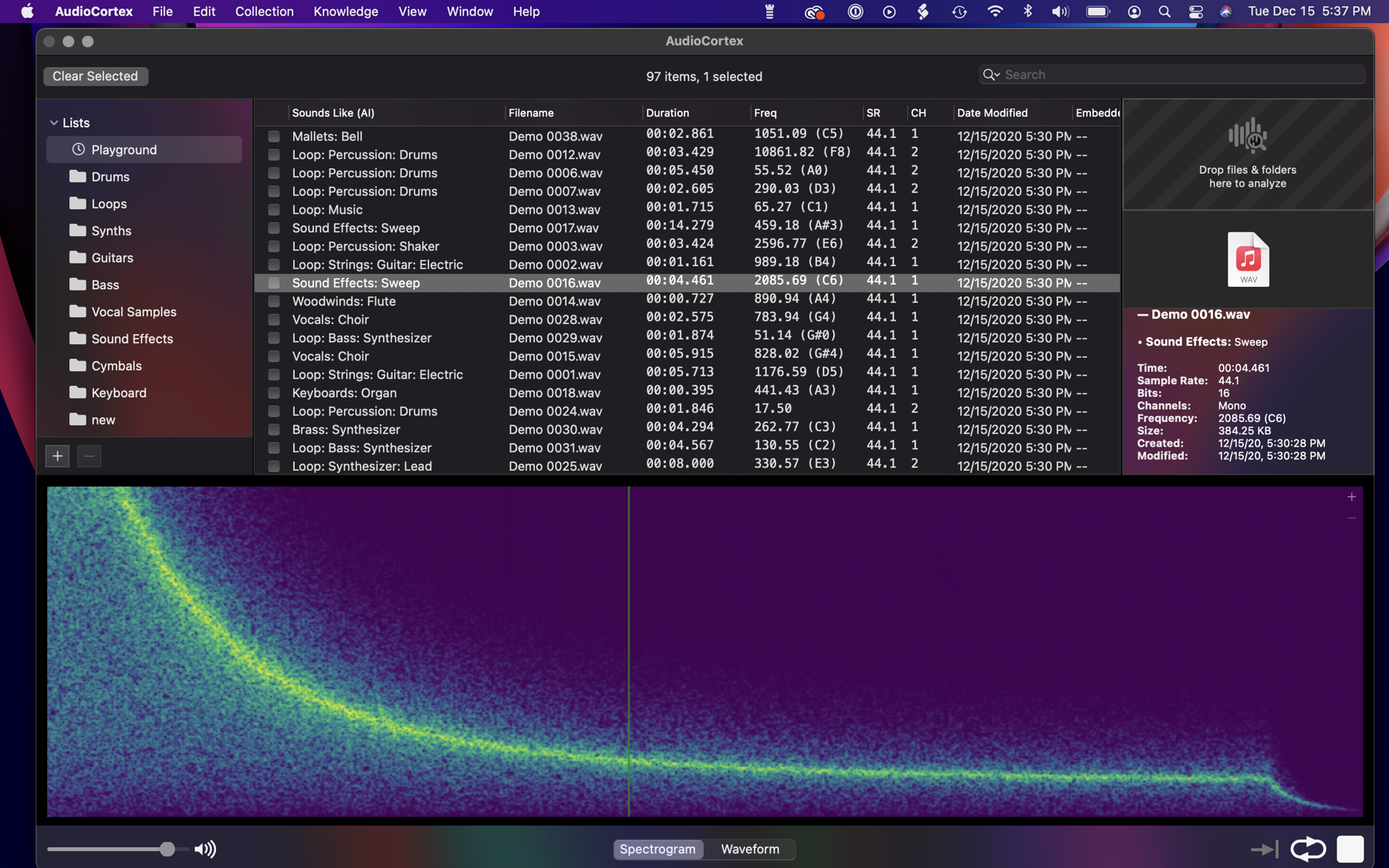Screen dimensions: 1389x868
Task: Add a new list with plus button
Action: click(57, 456)
